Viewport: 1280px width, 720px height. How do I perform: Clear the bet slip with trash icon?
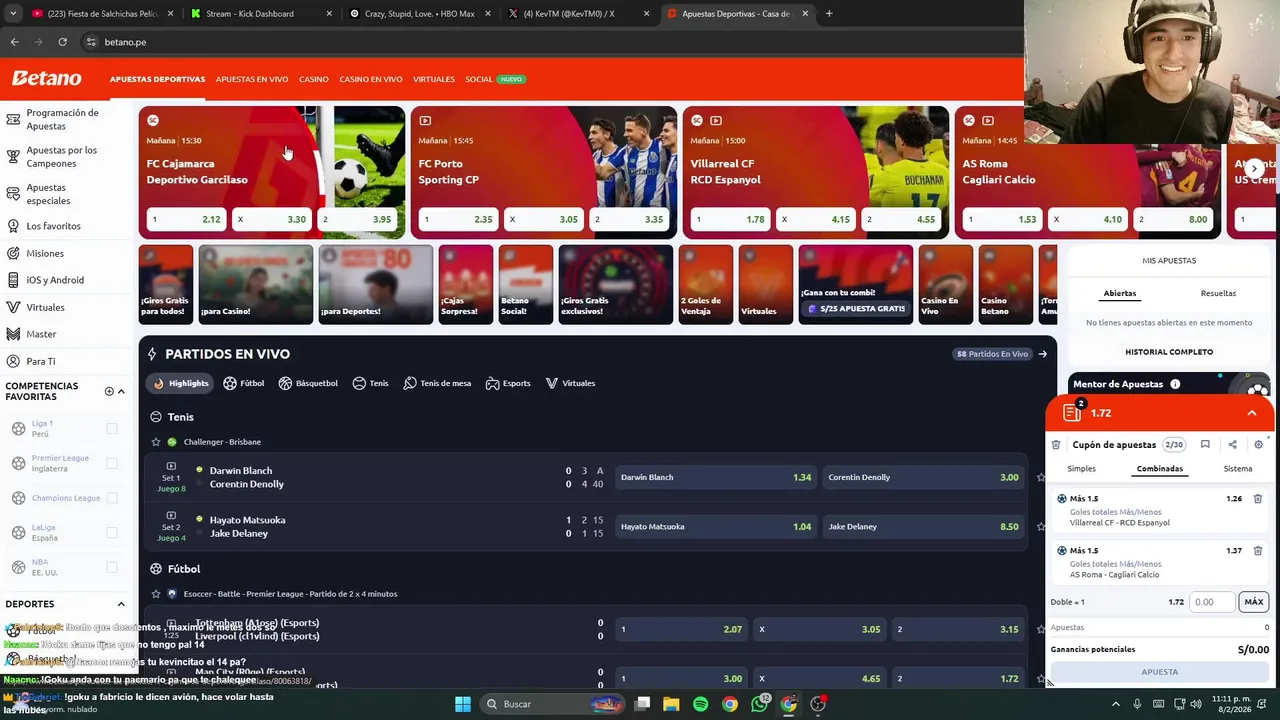tap(1056, 445)
